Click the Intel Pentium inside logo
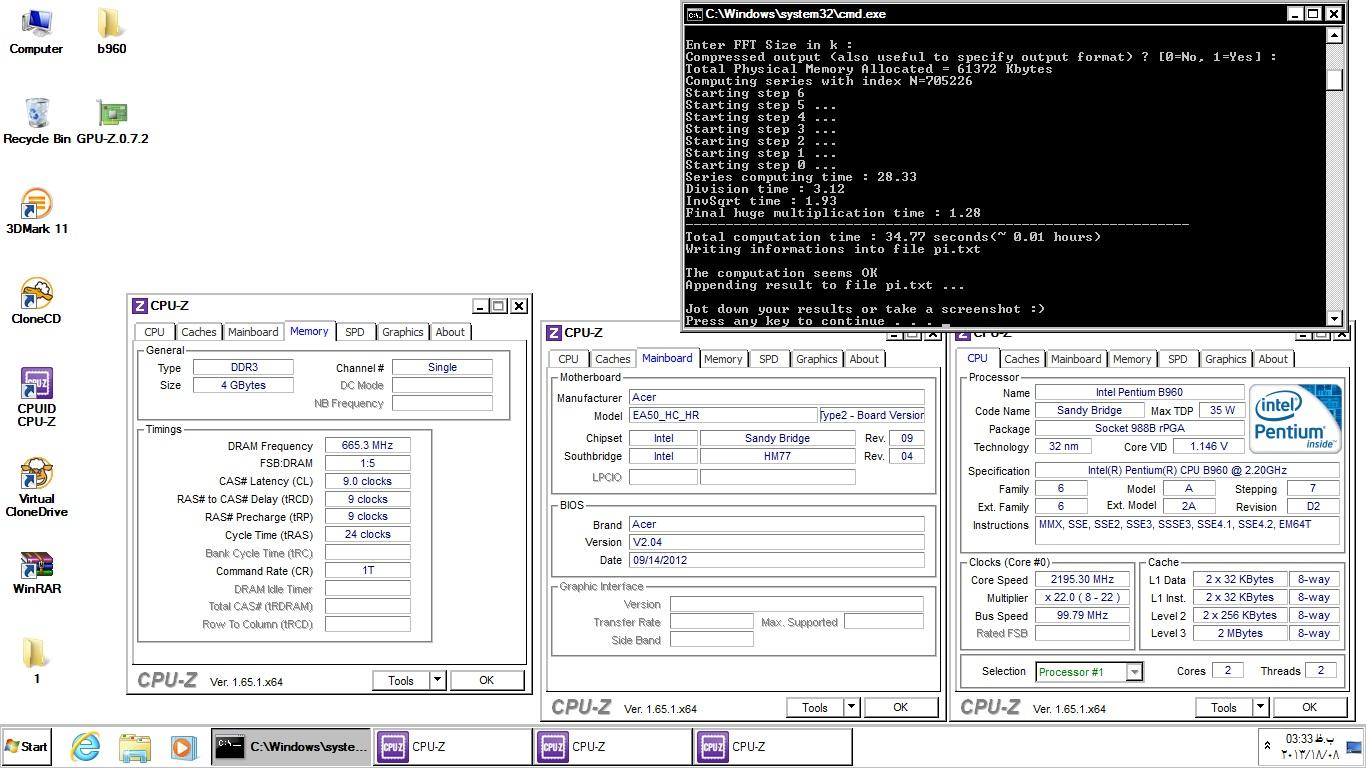 coord(1294,419)
